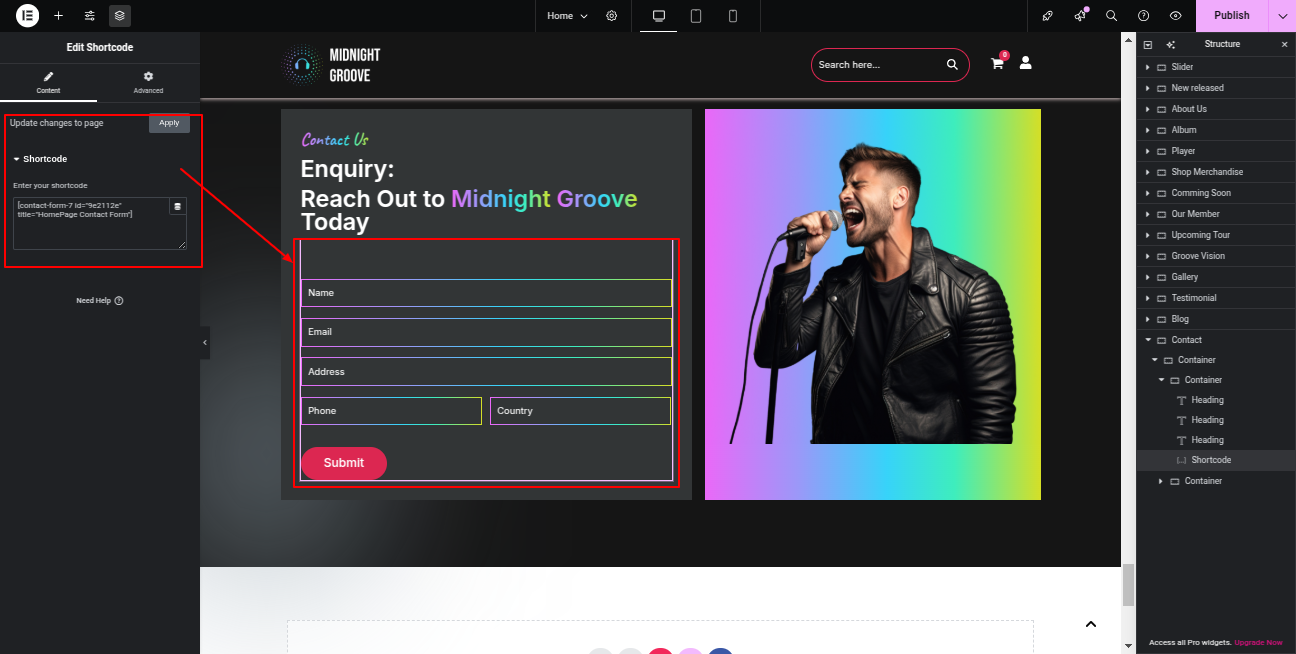The image size is (1296, 654).
Task: Open the What's New notifications icon
Action: pos(1080,16)
